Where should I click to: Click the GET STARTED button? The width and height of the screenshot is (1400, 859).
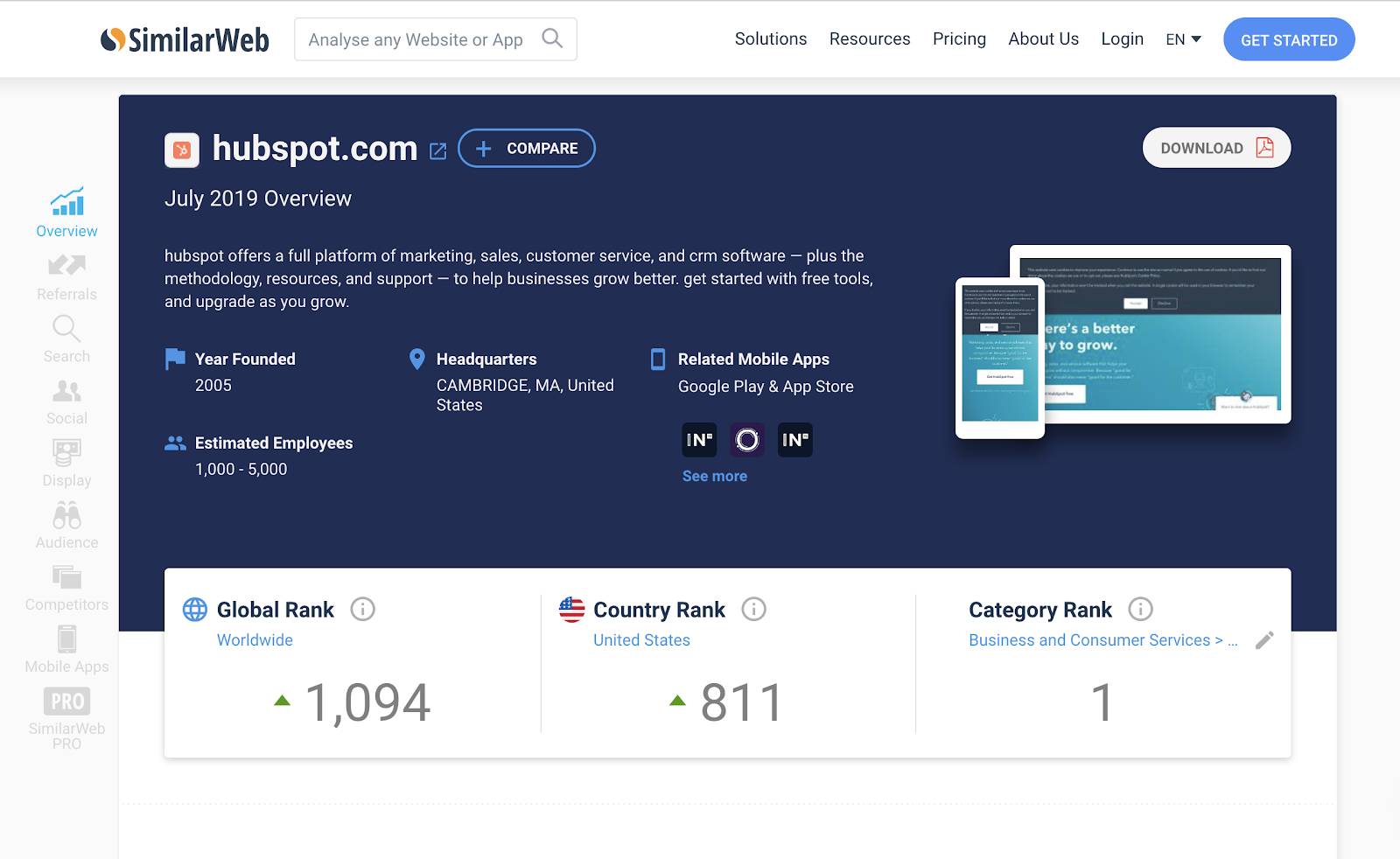click(x=1289, y=39)
